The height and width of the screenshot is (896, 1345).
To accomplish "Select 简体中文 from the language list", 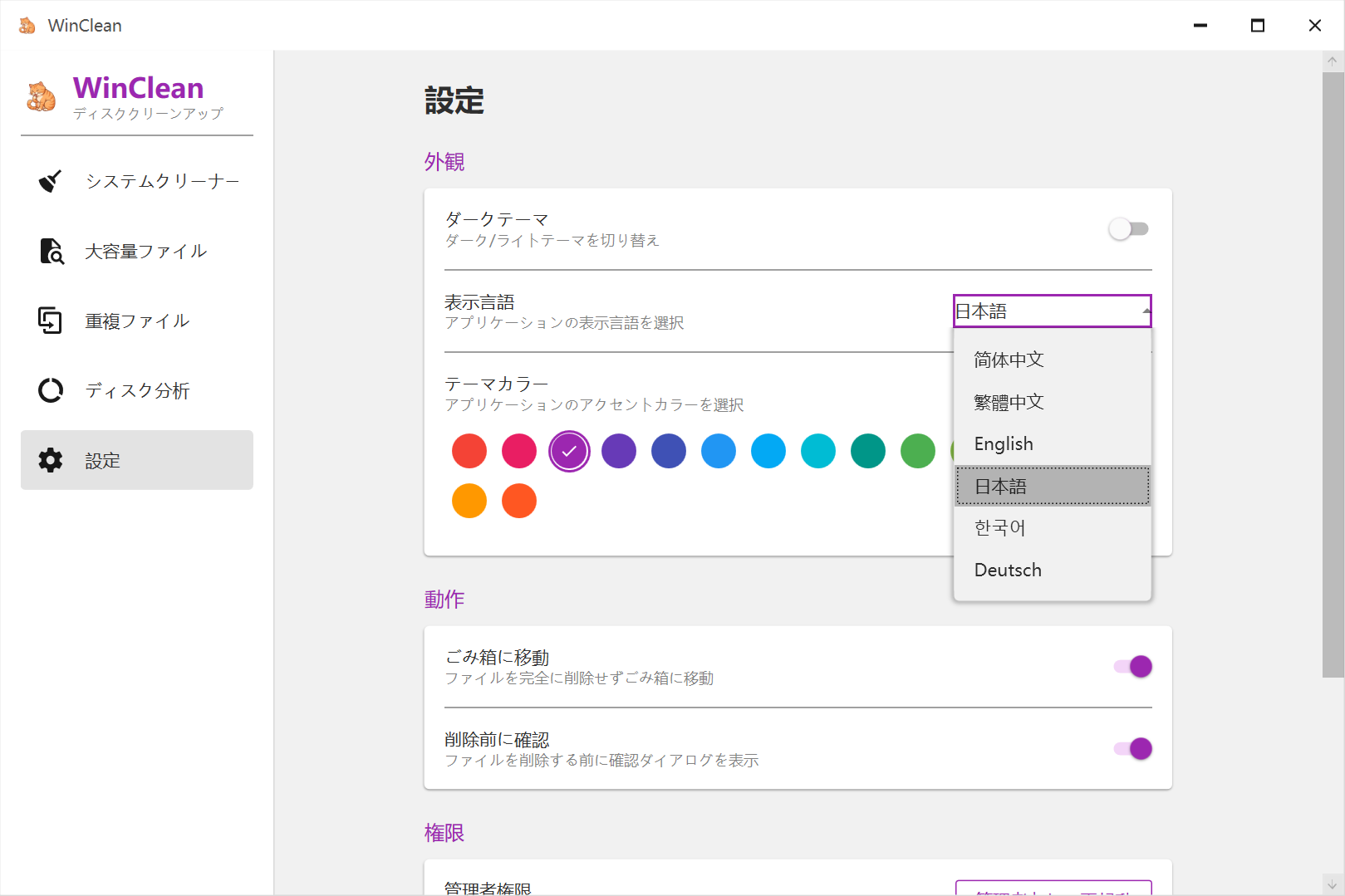I will (1009, 360).
